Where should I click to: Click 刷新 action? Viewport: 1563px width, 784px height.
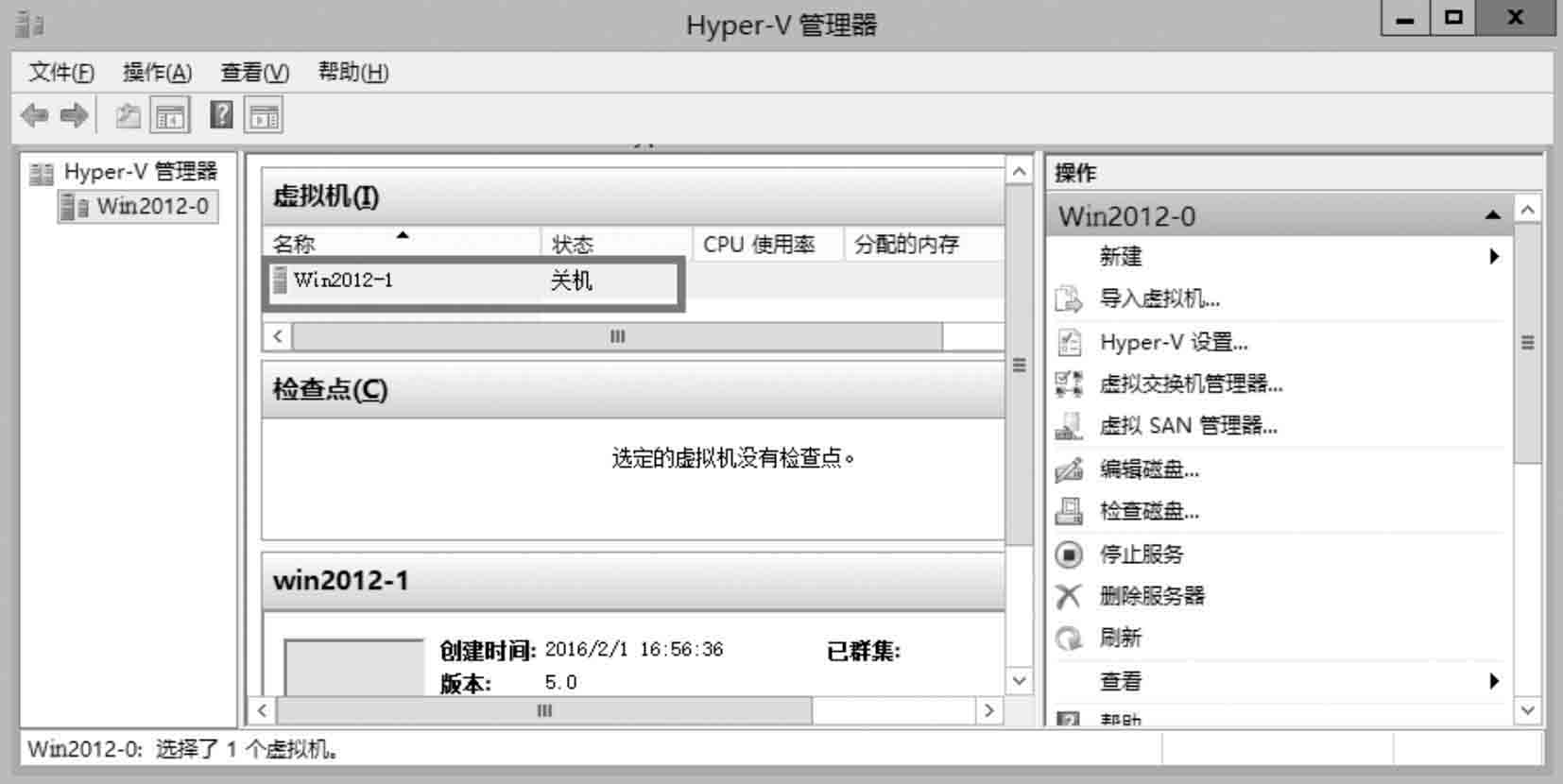click(1120, 639)
